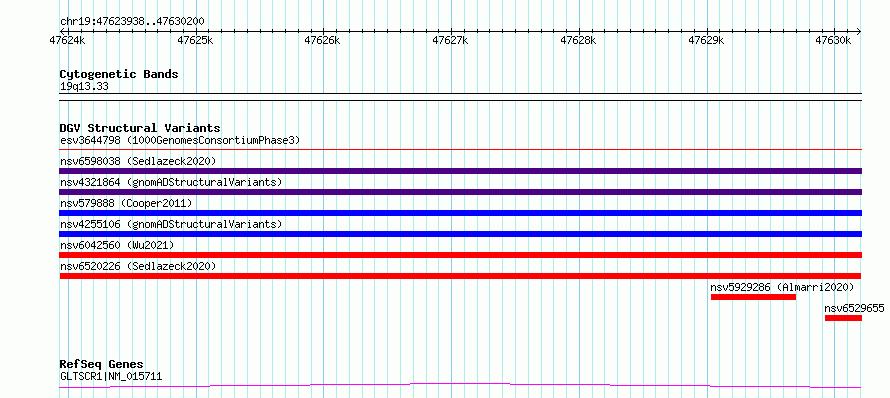The image size is (890, 398).
Task: Select the short red nsv5929286 bar
Action: click(753, 297)
